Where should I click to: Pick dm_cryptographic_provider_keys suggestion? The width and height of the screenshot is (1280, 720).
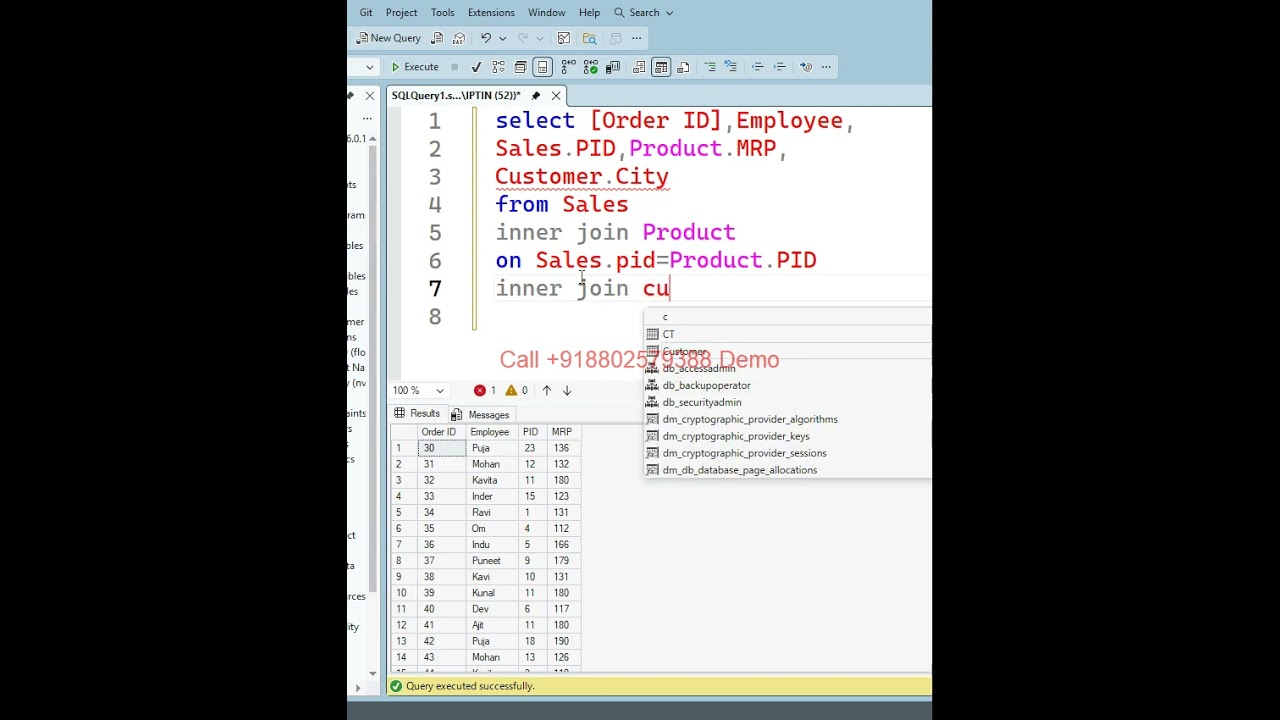pos(788,436)
